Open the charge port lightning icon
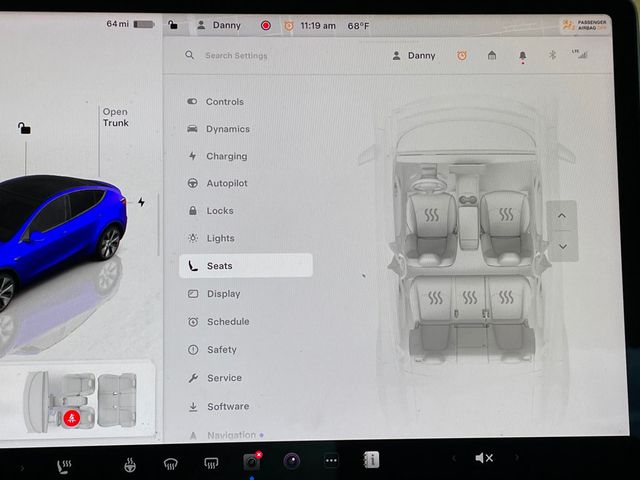The width and height of the screenshot is (640, 480). click(141, 202)
